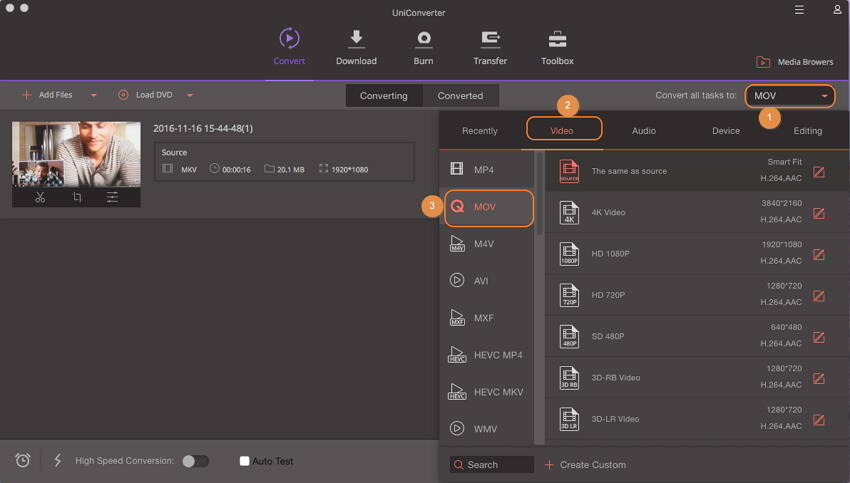Switch to the Converting tab
Viewport: 850px width, 483px height.
(x=384, y=96)
